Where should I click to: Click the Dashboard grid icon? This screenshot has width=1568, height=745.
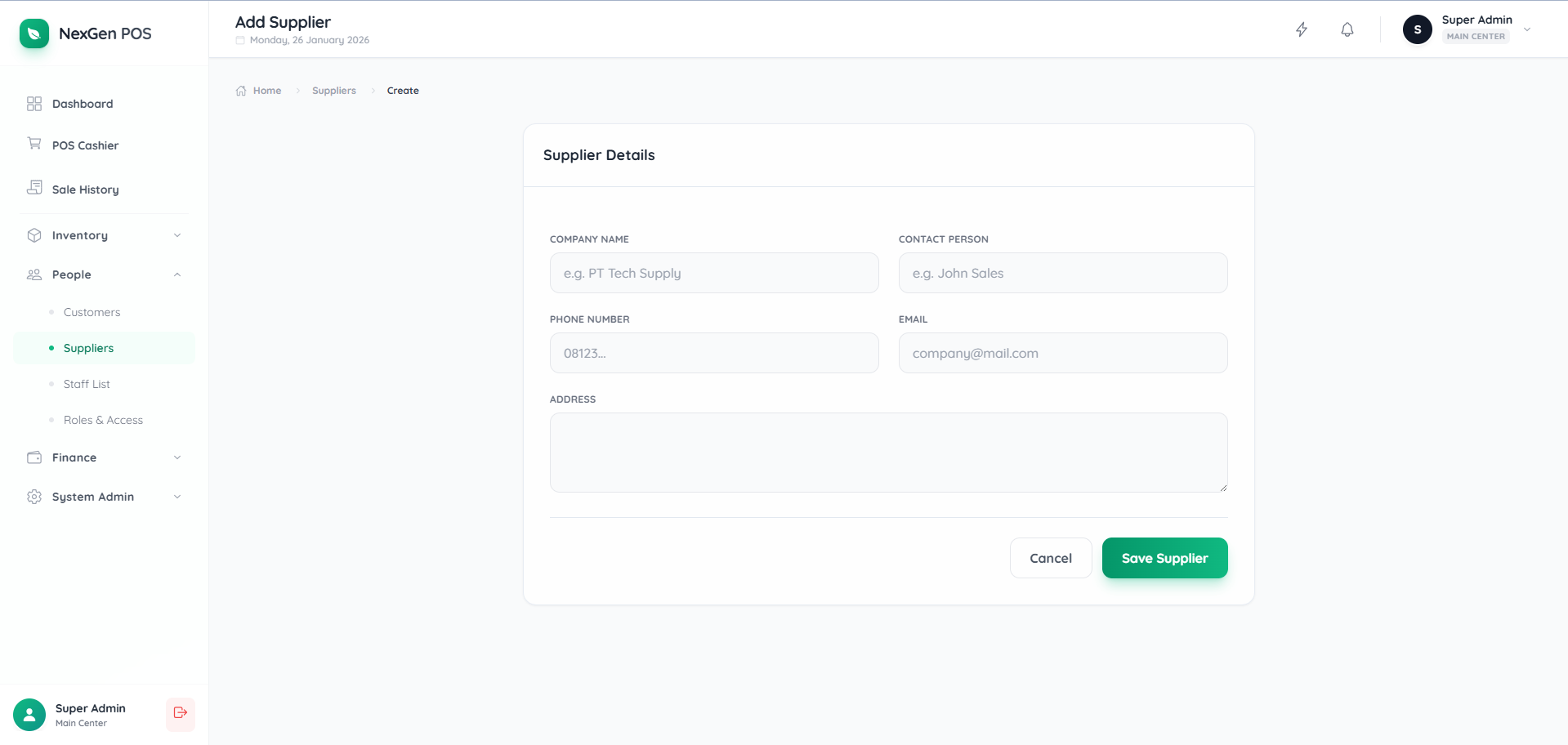click(x=34, y=104)
